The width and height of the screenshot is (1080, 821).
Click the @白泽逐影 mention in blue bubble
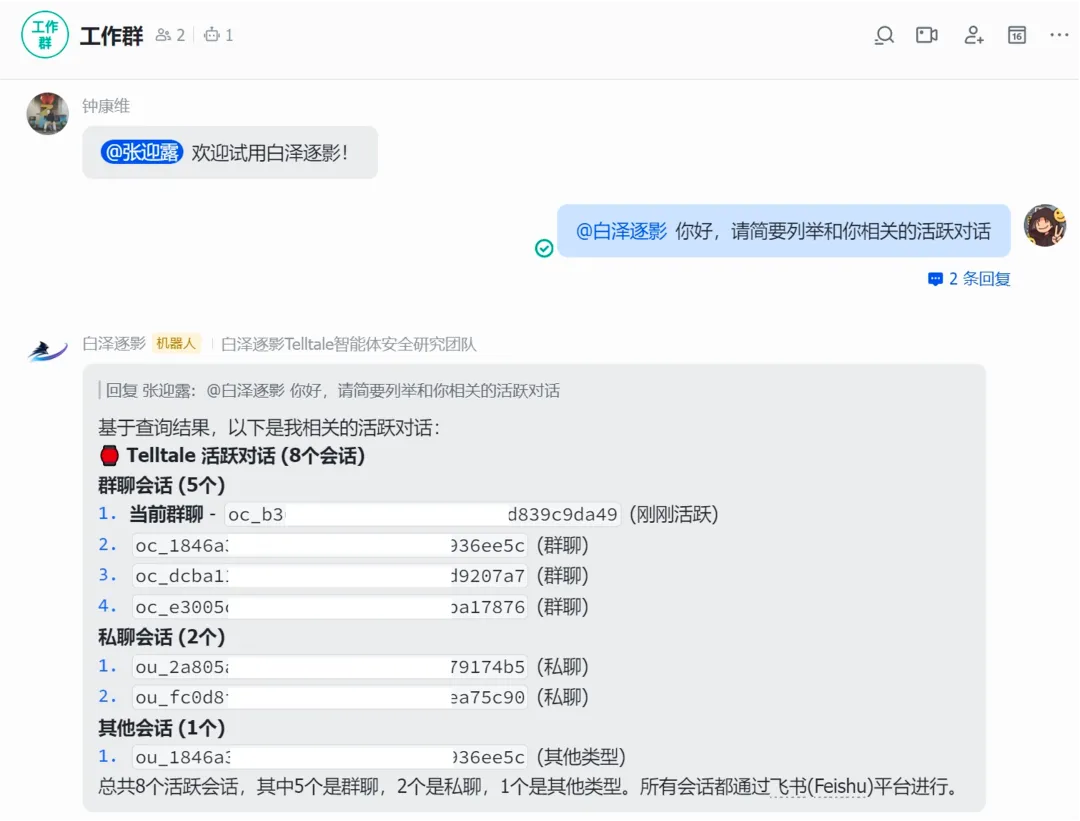pyautogui.click(x=621, y=231)
